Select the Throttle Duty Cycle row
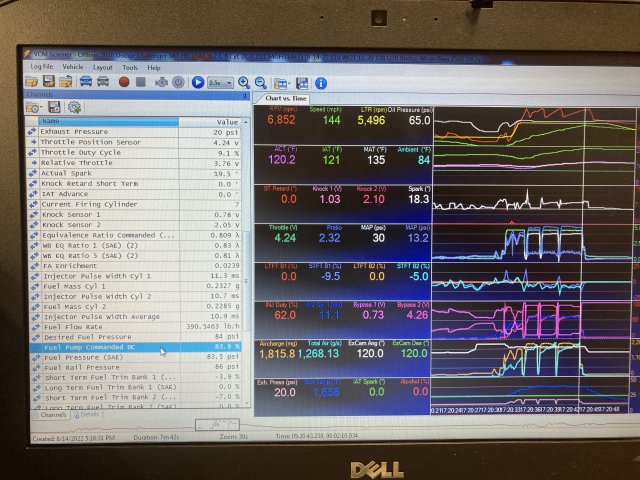 133,153
